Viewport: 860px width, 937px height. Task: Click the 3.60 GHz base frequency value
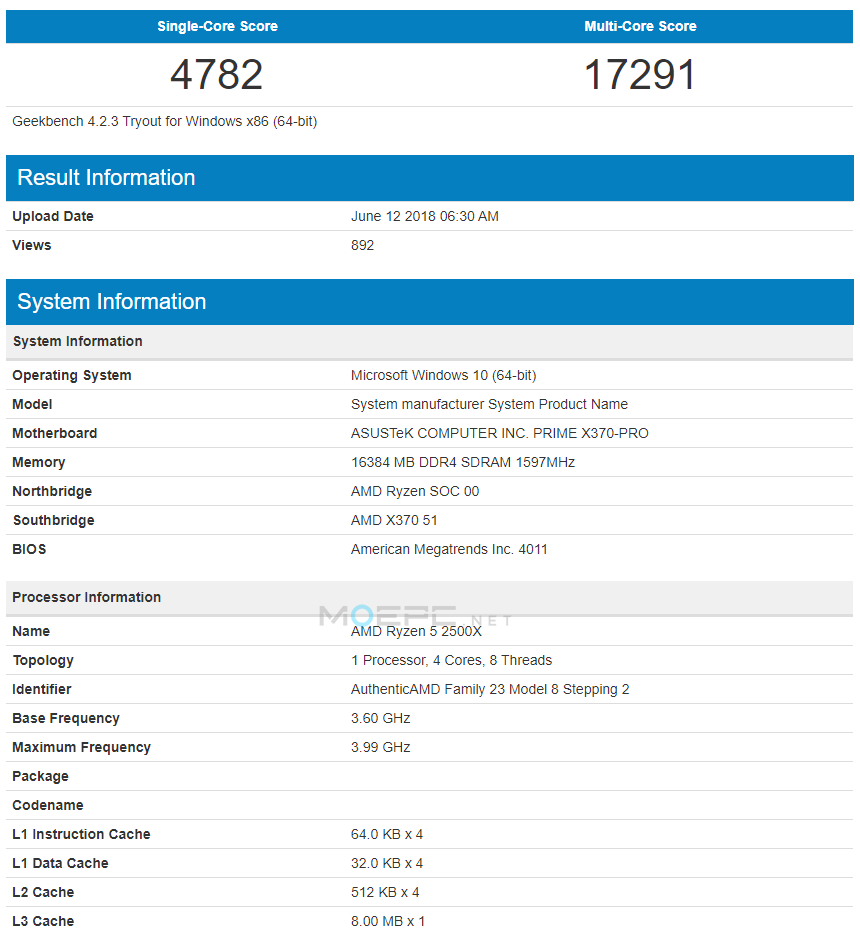click(x=380, y=718)
